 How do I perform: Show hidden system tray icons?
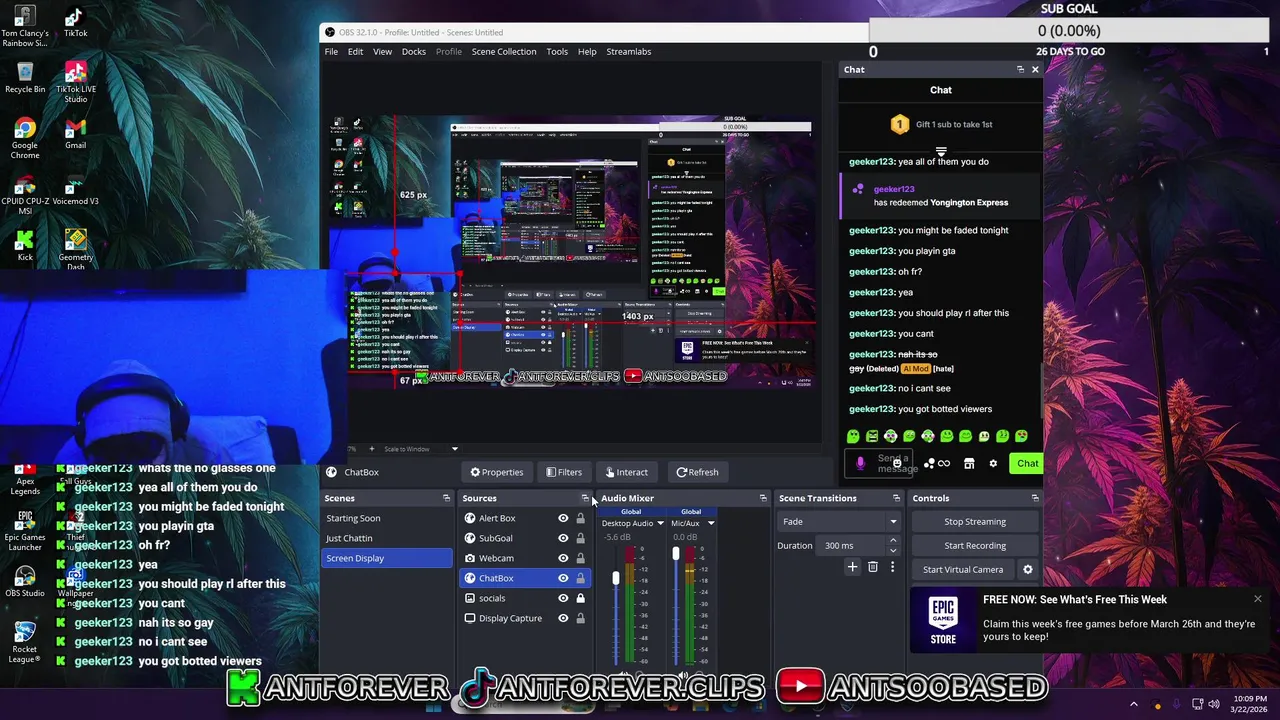[x=1133, y=704]
